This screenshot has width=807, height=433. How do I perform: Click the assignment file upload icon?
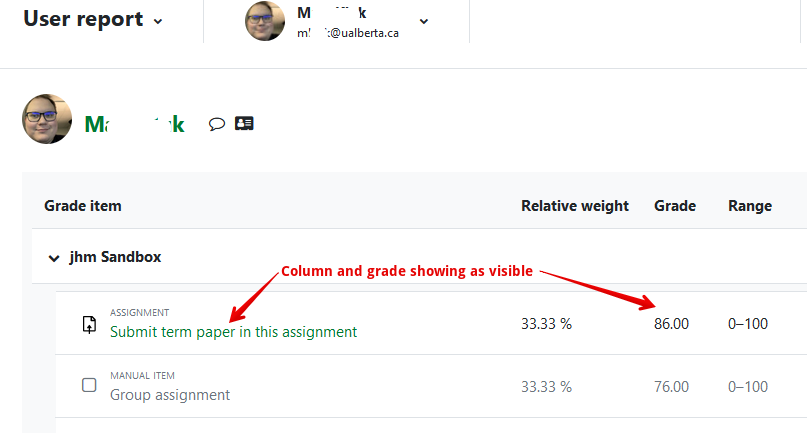tap(89, 324)
